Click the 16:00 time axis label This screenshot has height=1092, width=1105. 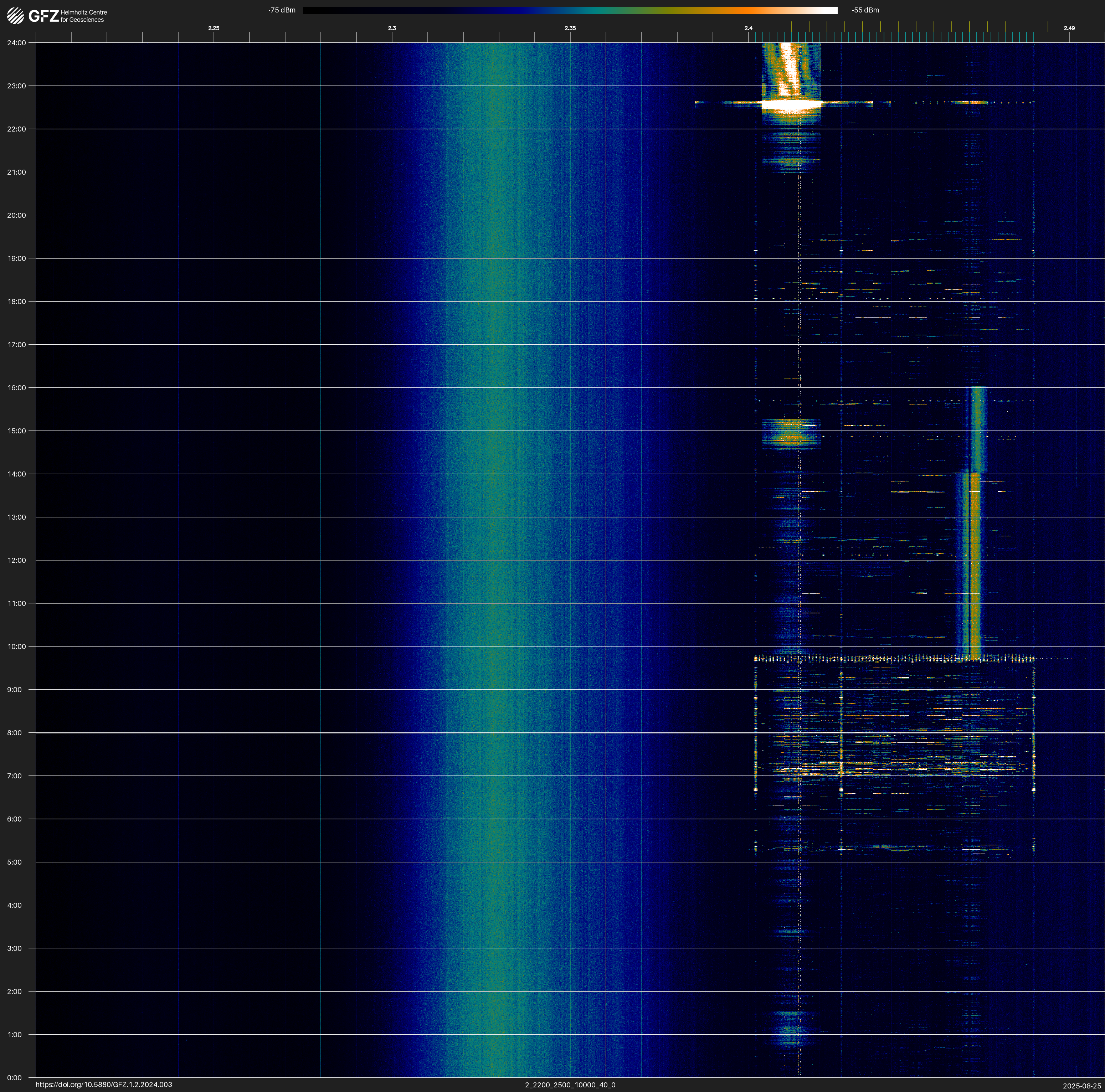click(17, 388)
